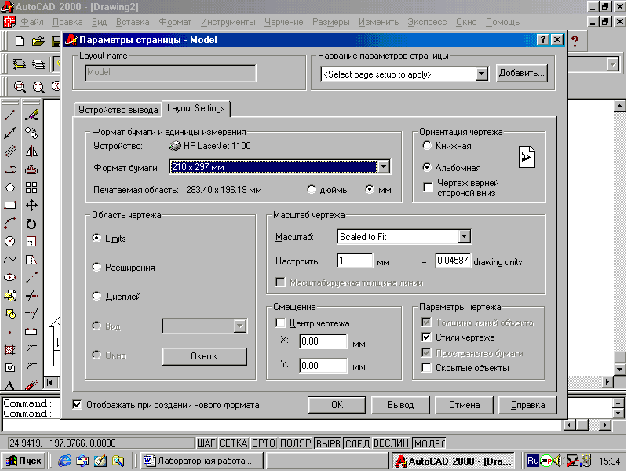626x471 pixels.
Task: Click the Zoom Realtime magnifier icon
Action: pyautogui.click(x=20, y=87)
